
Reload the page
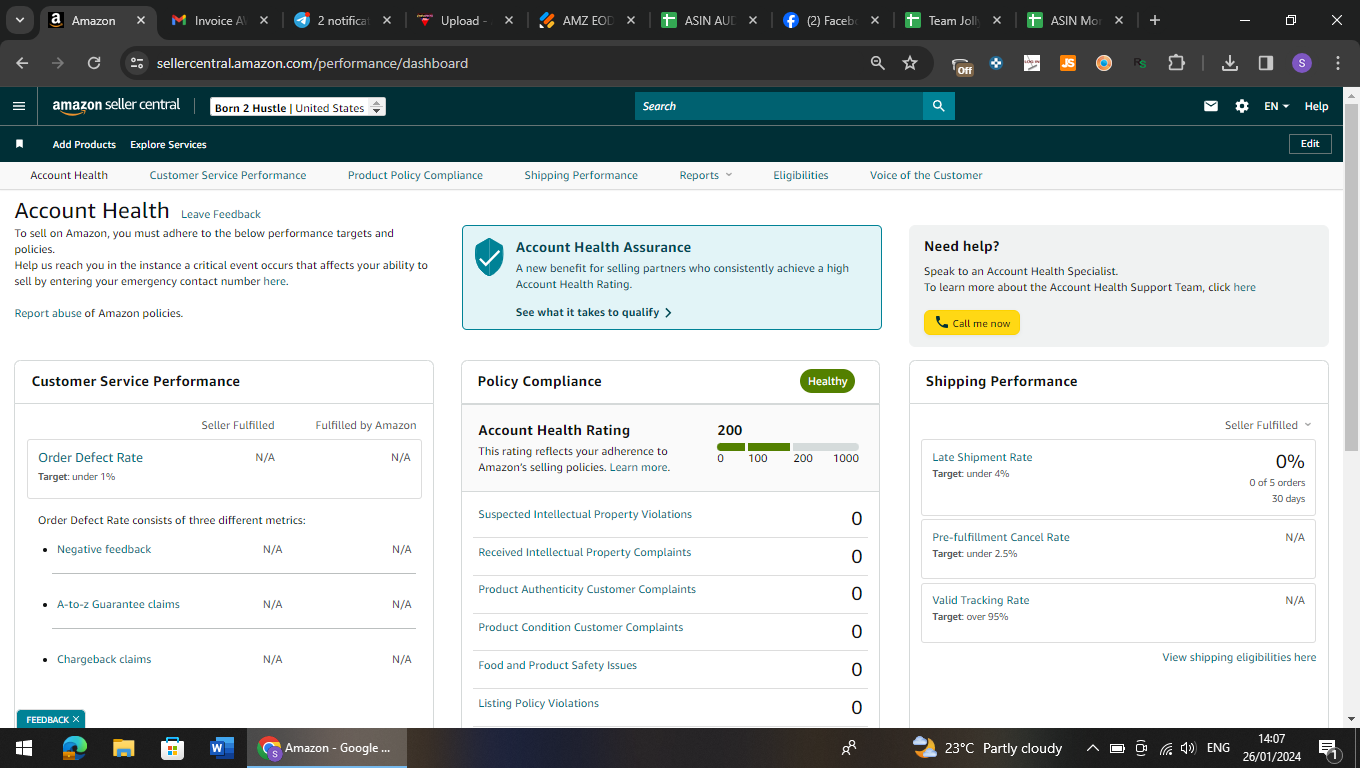[94, 63]
